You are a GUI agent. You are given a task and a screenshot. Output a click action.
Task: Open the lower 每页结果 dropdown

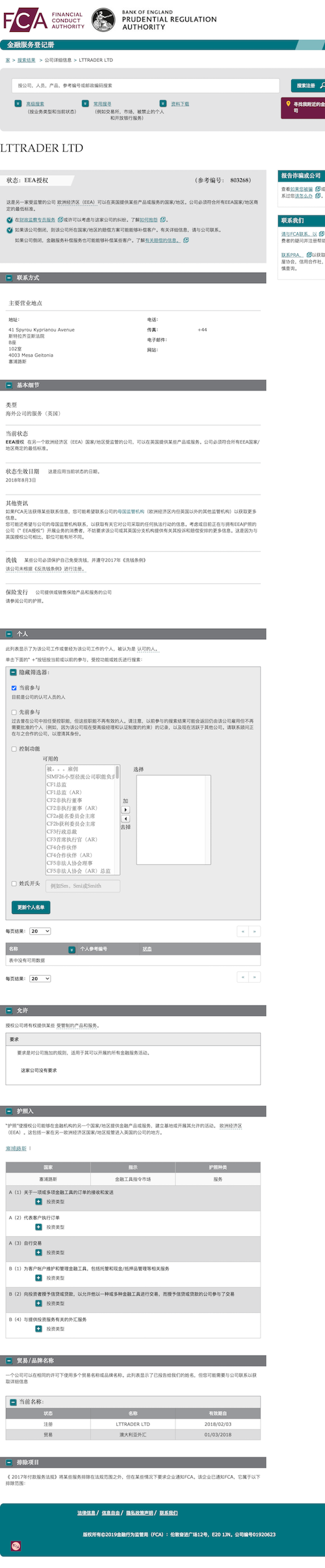click(40, 978)
